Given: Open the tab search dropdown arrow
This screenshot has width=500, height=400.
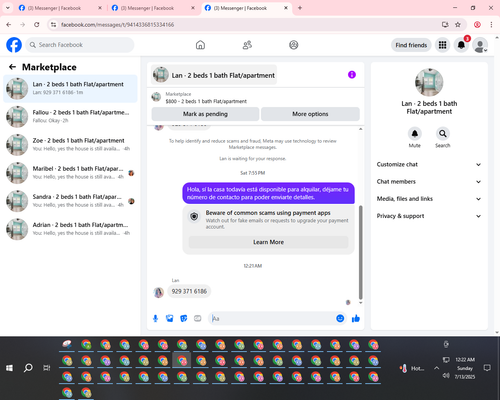Looking at the screenshot, I should pyautogui.click(x=7, y=8).
